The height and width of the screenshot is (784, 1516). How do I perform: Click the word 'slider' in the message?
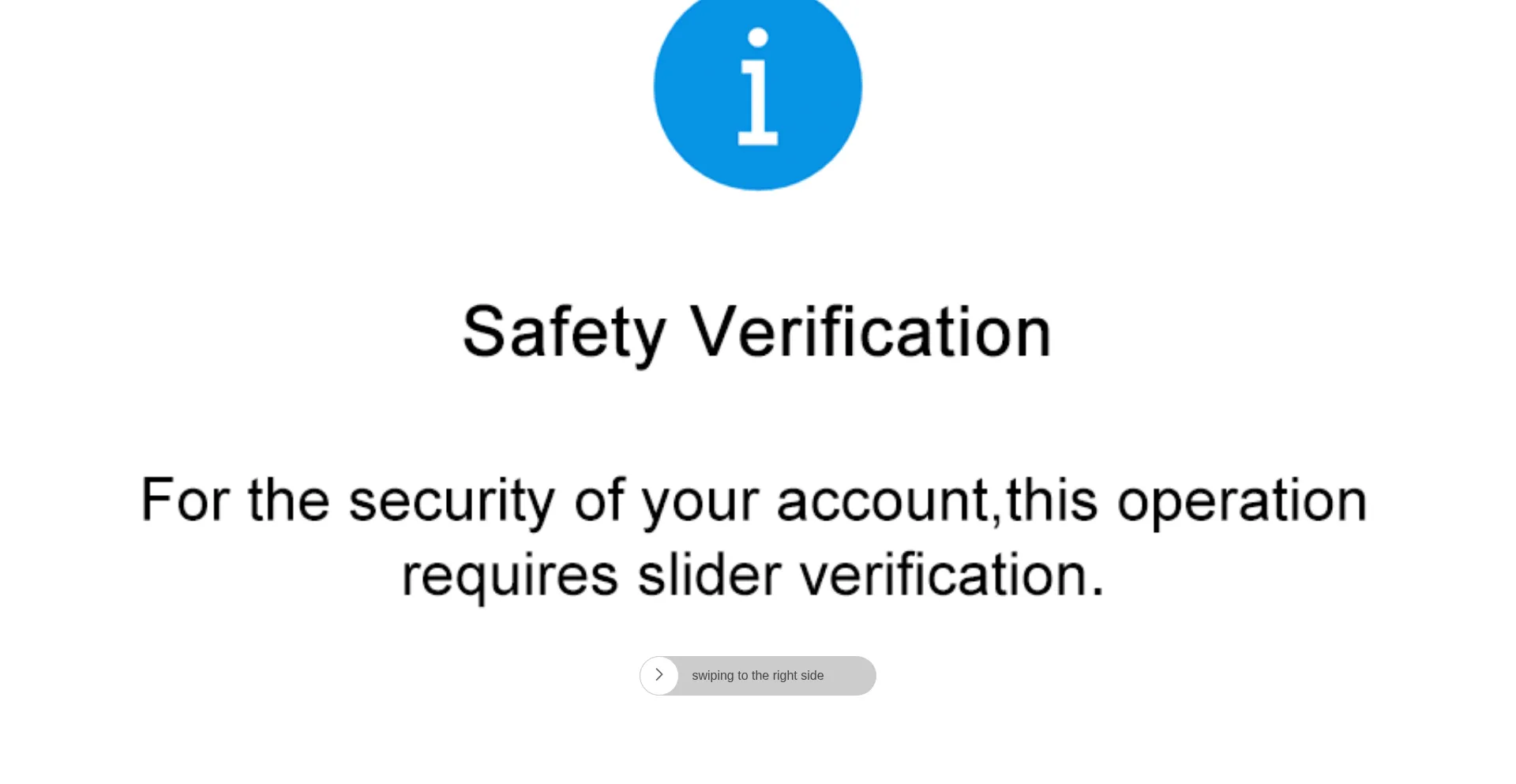[709, 575]
